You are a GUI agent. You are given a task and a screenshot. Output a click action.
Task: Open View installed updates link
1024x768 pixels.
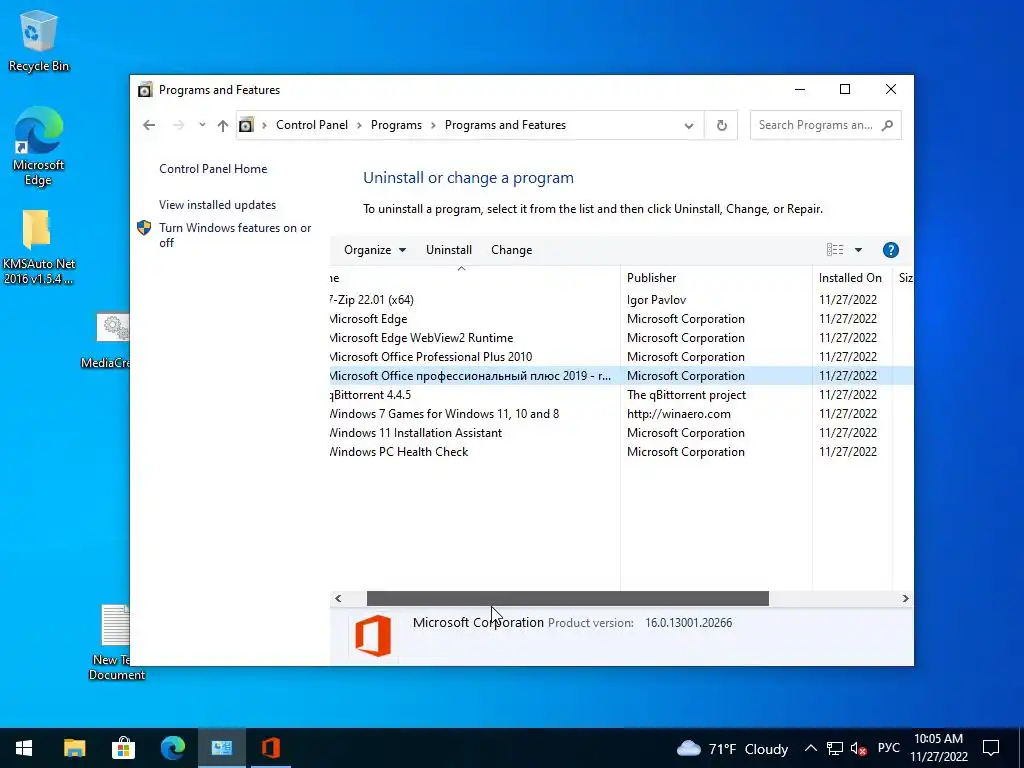217,204
